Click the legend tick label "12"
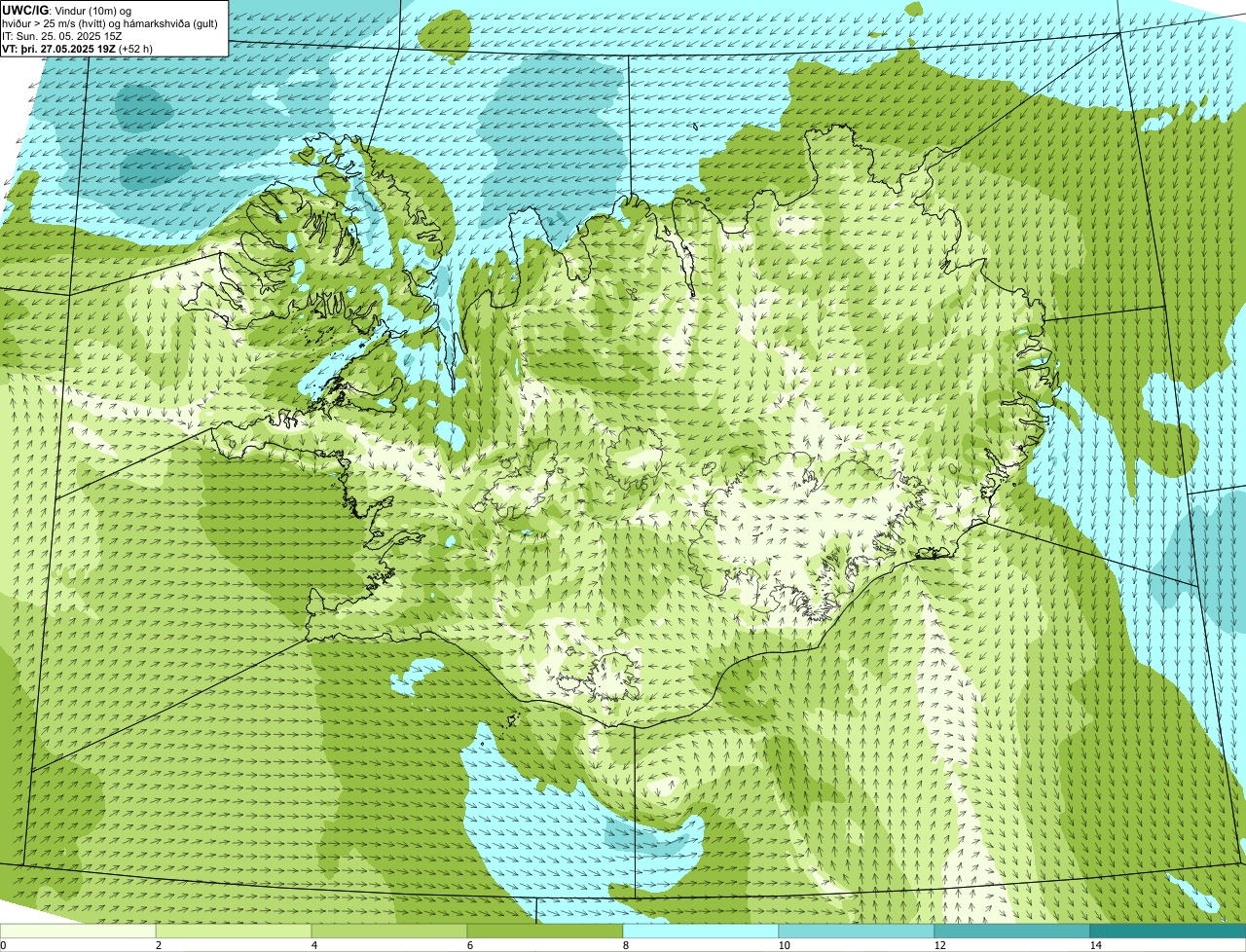Image resolution: width=1246 pixels, height=952 pixels. click(939, 945)
